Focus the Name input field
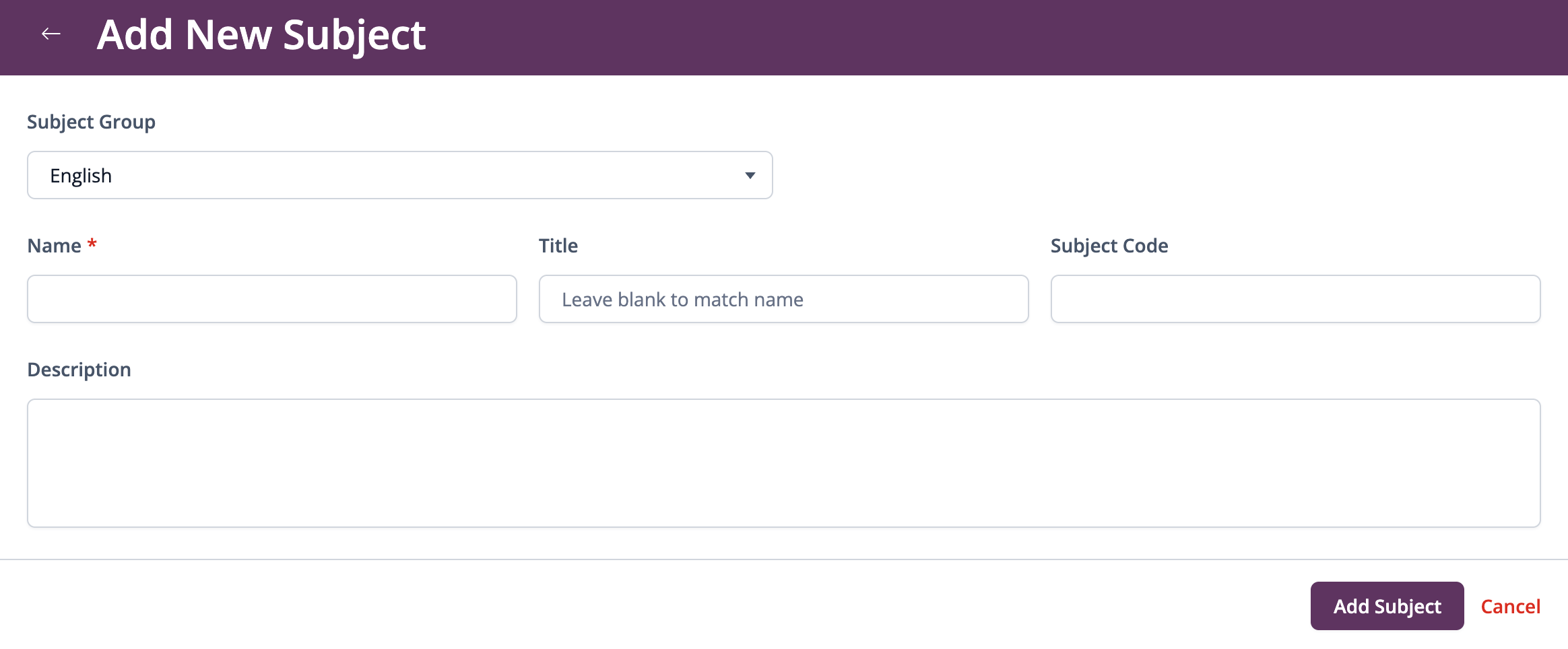The height and width of the screenshot is (649, 1568). pos(272,299)
